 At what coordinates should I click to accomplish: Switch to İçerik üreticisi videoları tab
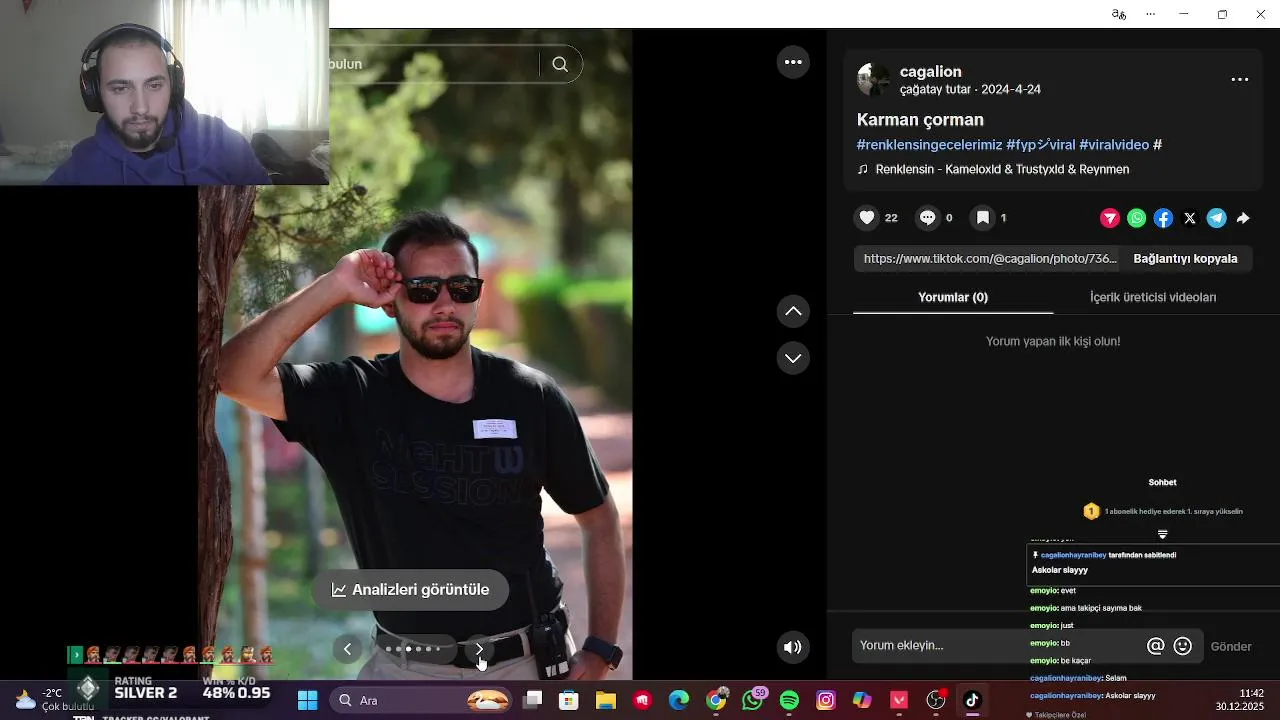click(x=1153, y=297)
